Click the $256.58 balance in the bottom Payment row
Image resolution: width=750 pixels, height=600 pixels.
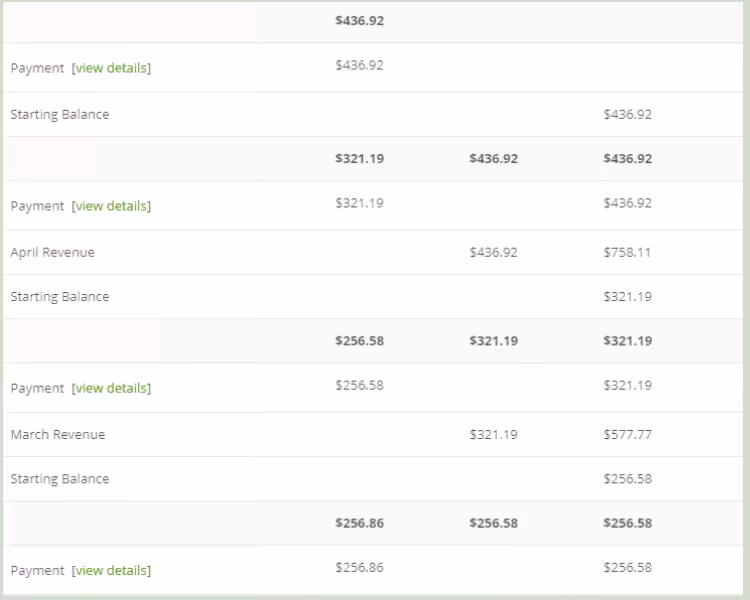point(627,567)
